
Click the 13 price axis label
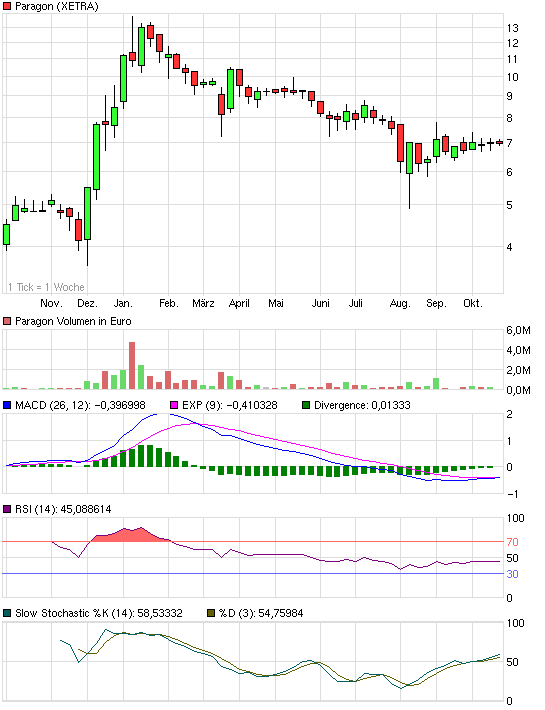point(512,28)
